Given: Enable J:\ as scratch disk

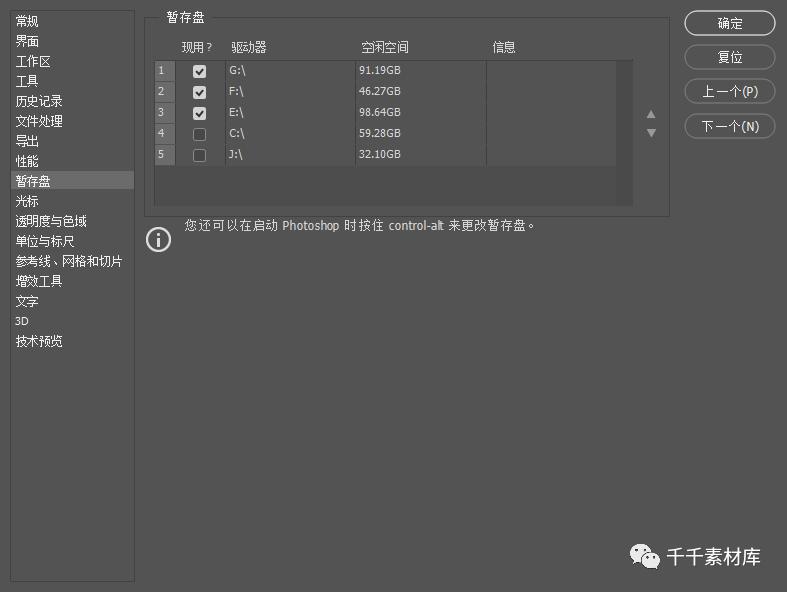Looking at the screenshot, I should [199, 155].
